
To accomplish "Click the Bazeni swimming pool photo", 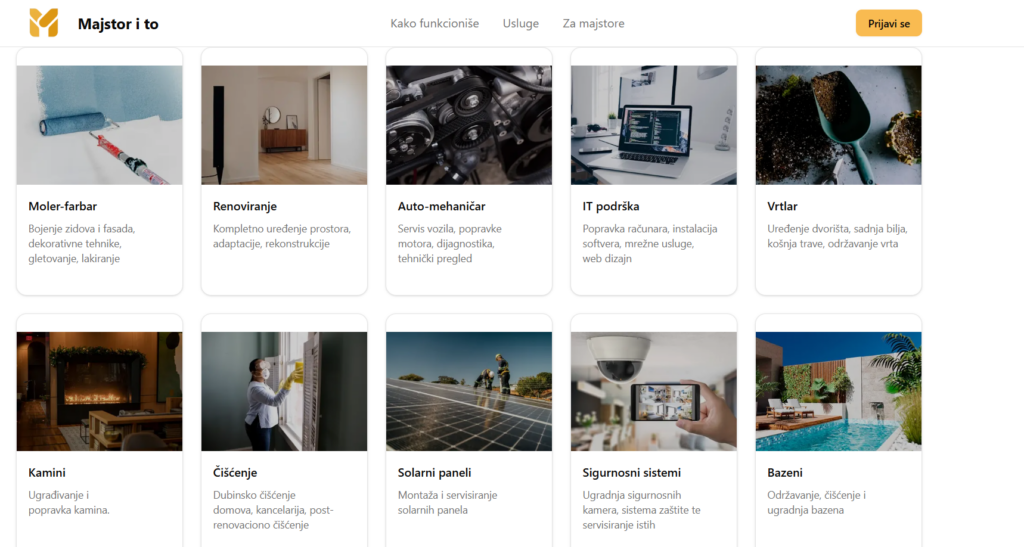I will click(838, 391).
